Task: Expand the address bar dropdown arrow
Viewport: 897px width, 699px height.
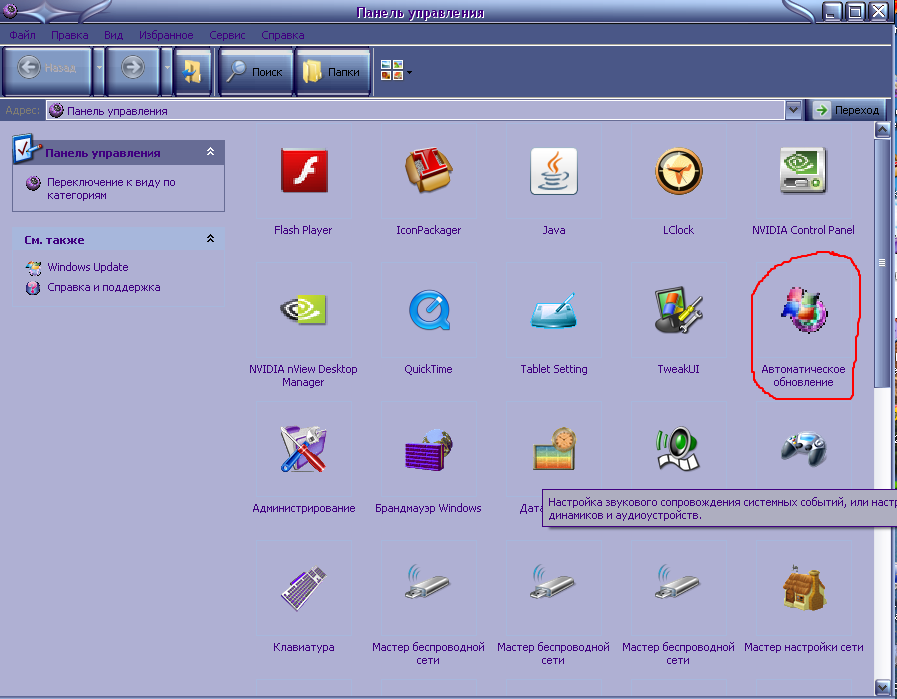Action: click(x=793, y=110)
